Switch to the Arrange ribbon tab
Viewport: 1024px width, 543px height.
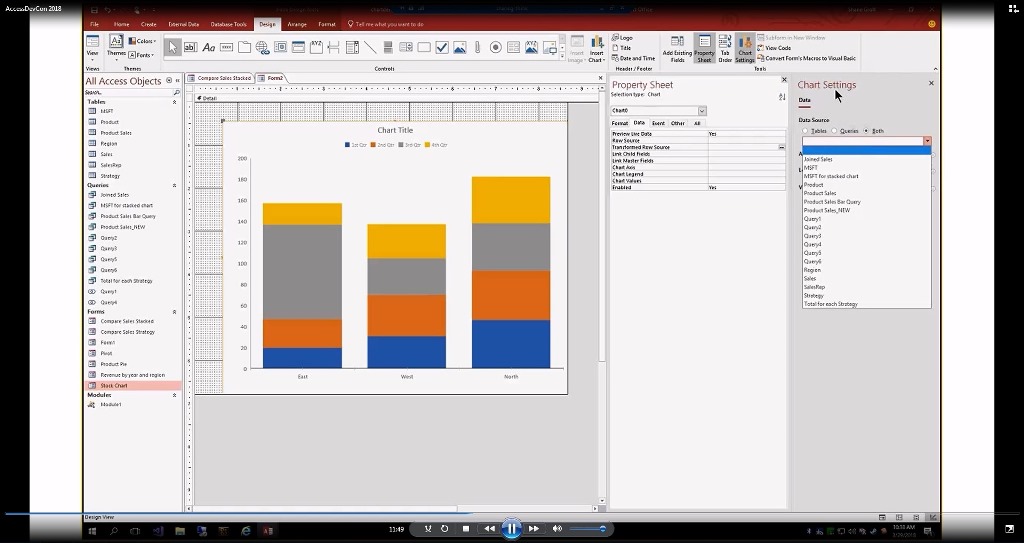click(x=296, y=24)
